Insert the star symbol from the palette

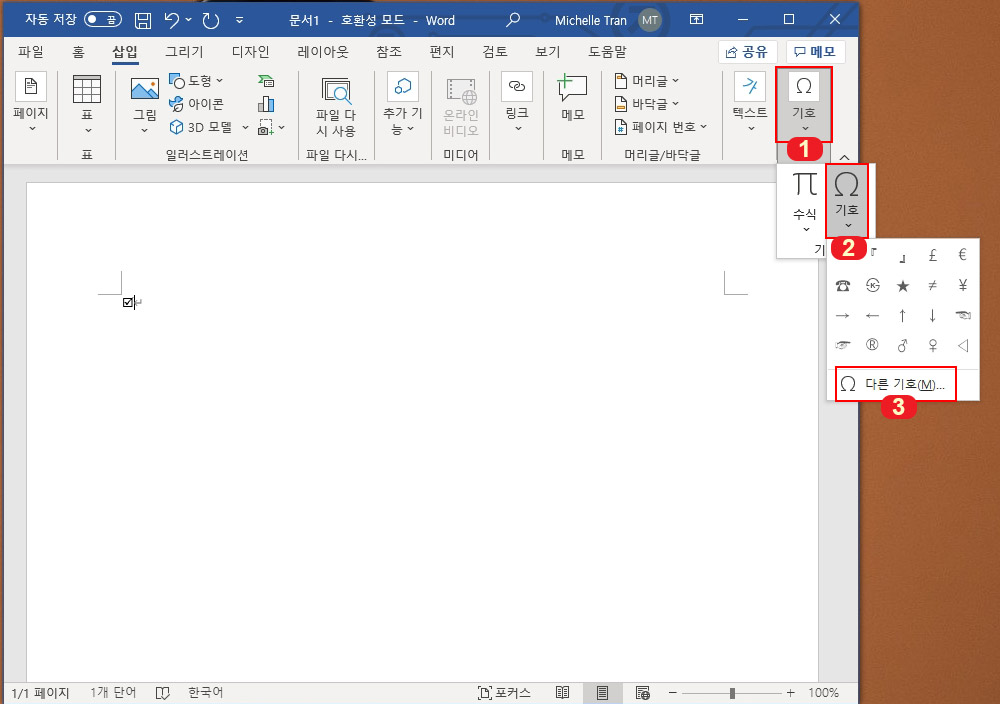click(902, 284)
